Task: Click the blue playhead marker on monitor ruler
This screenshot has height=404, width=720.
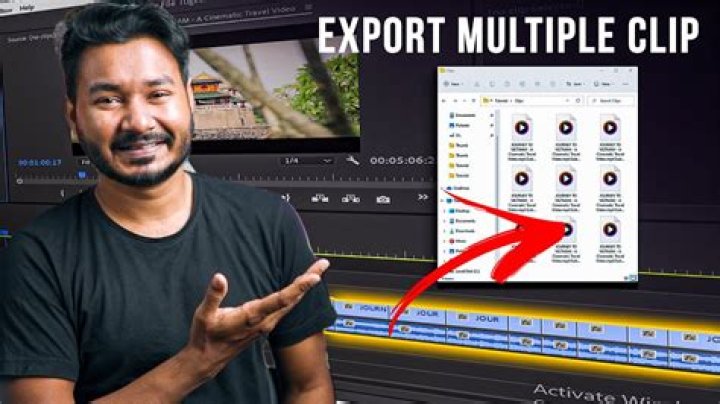Action: click(82, 174)
